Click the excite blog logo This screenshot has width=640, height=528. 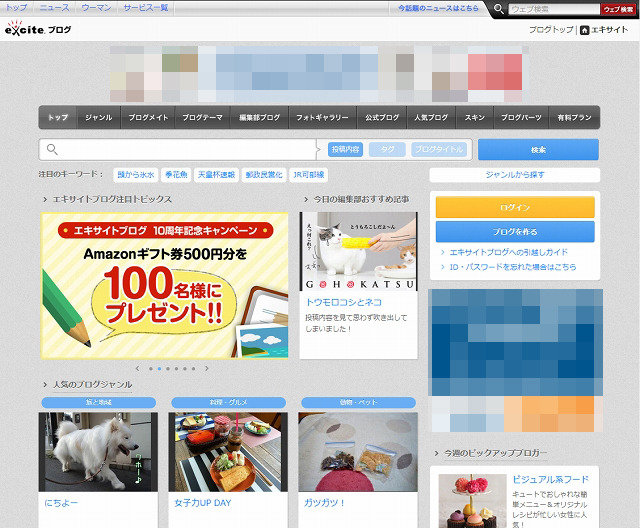coord(38,29)
